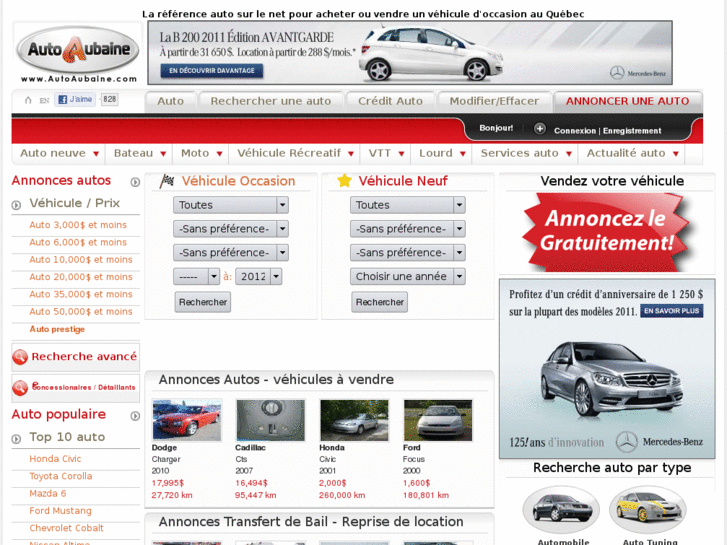727x545 pixels.
Task: Click the Connexion link
Action: click(x=574, y=131)
